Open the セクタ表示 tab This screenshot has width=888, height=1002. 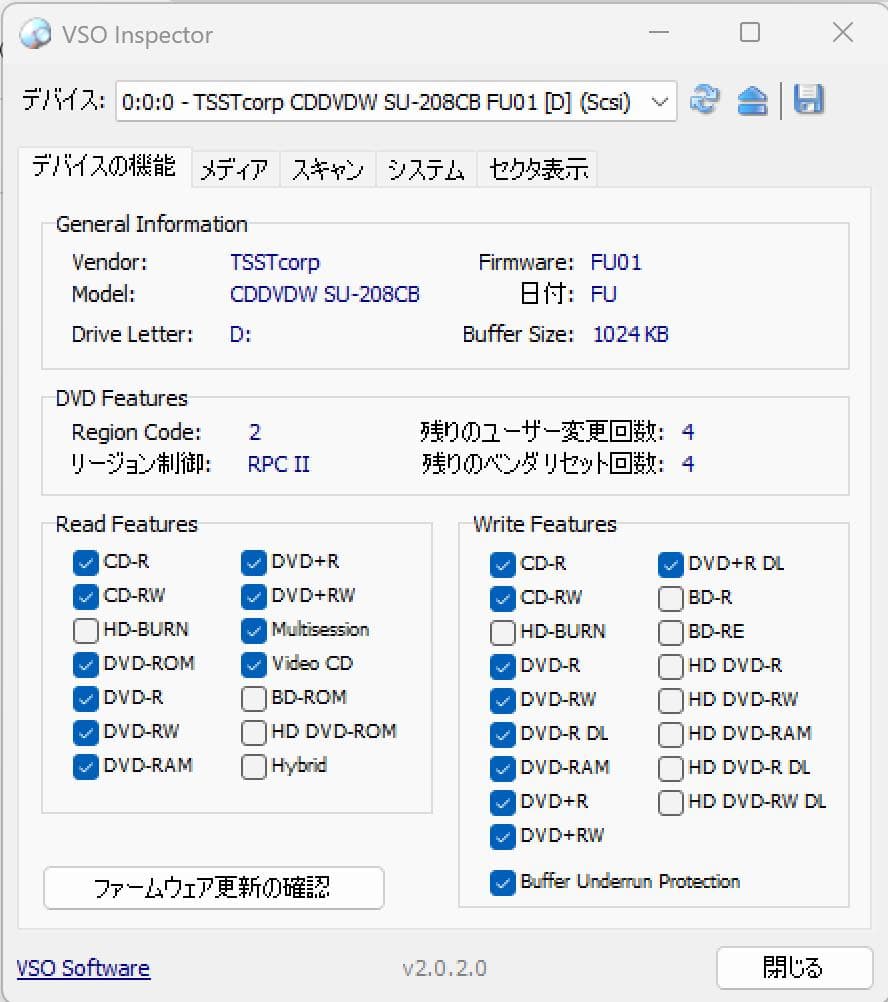tap(537, 168)
